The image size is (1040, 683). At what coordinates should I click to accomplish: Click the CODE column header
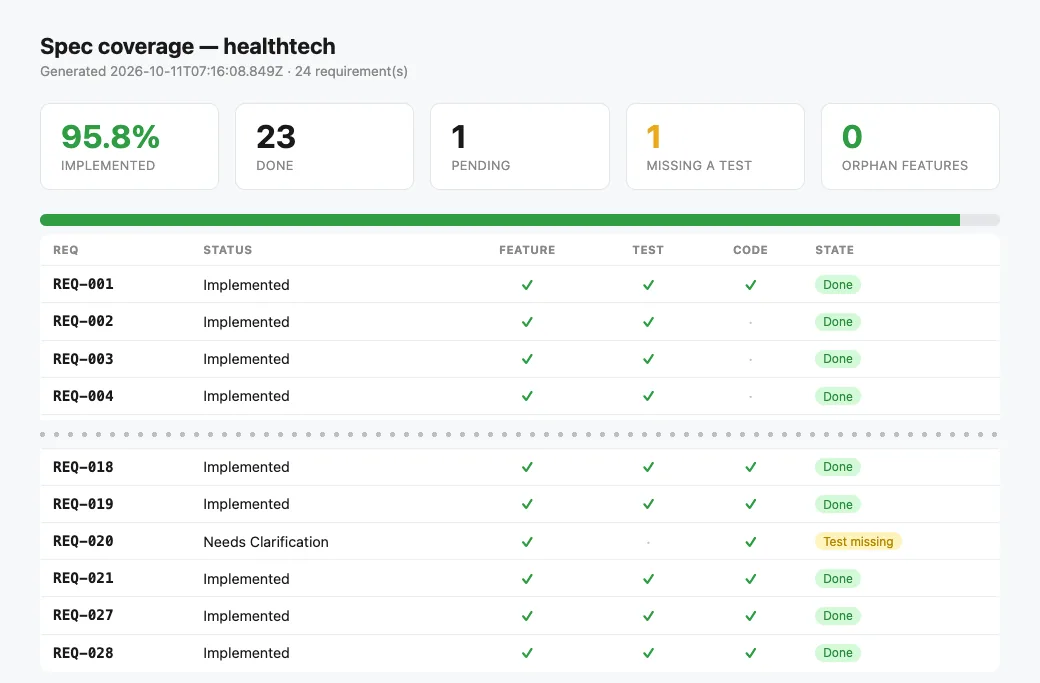click(x=750, y=250)
